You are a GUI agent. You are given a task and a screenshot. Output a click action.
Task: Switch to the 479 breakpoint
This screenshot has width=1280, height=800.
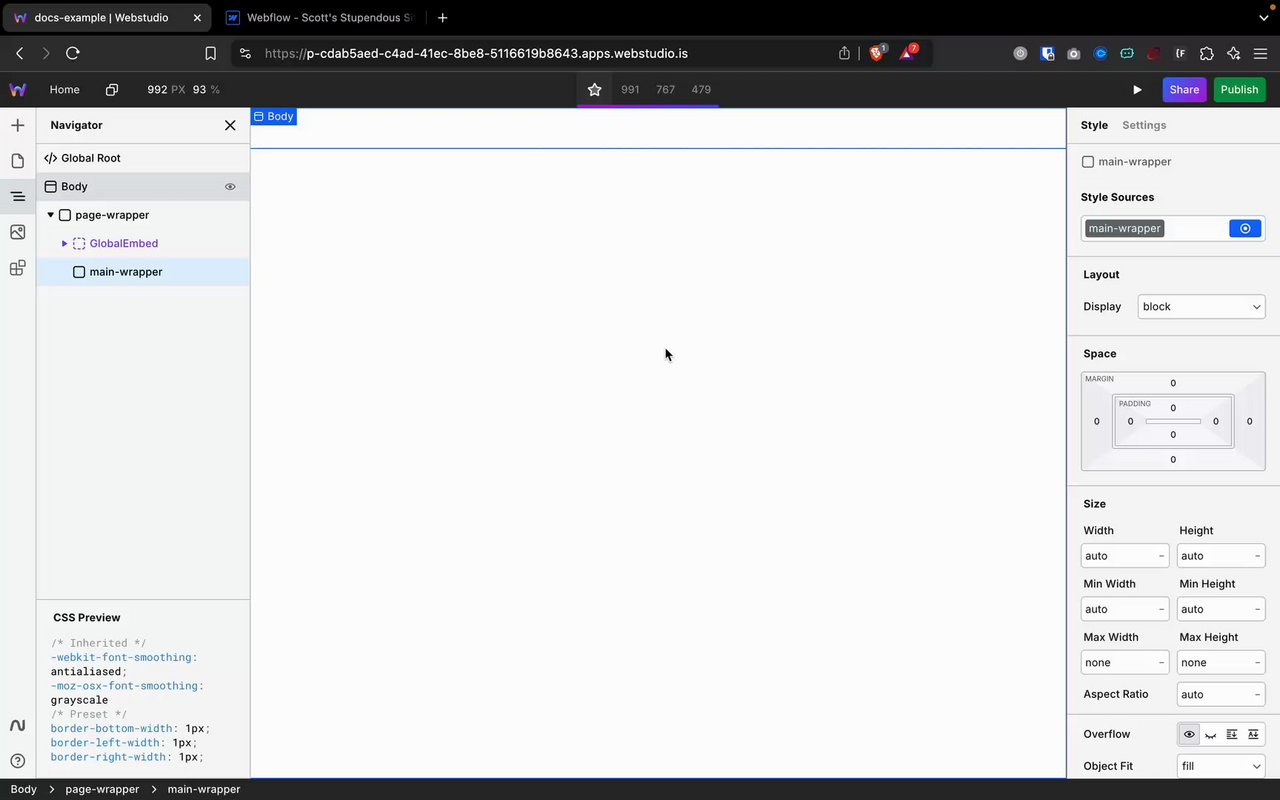[x=701, y=90]
